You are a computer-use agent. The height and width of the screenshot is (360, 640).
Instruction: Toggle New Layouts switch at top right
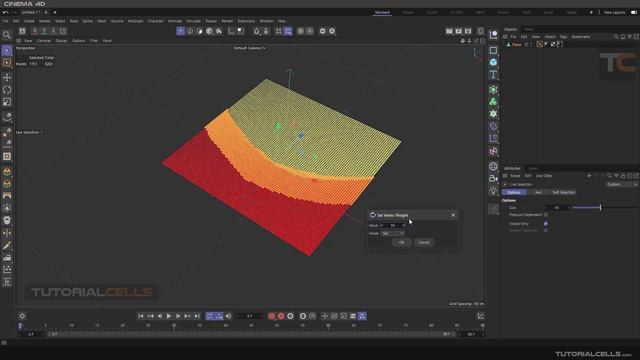point(634,12)
